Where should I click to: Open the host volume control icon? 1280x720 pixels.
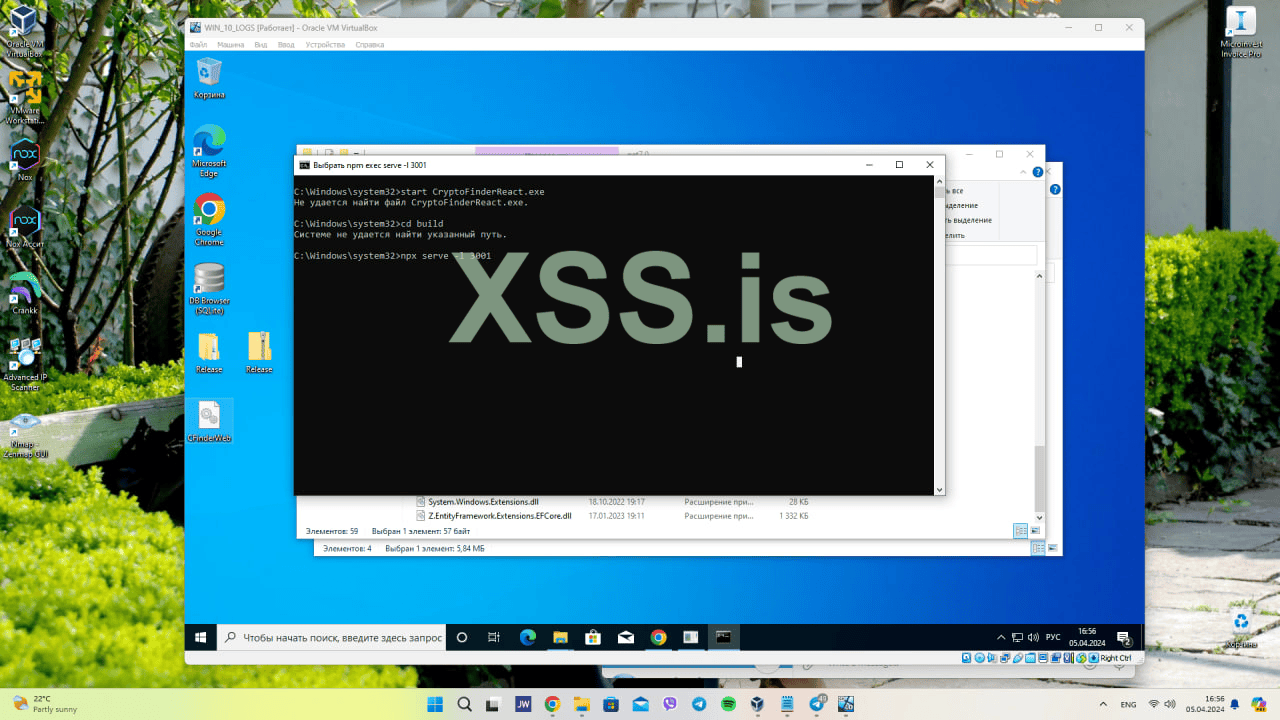tap(1170, 704)
